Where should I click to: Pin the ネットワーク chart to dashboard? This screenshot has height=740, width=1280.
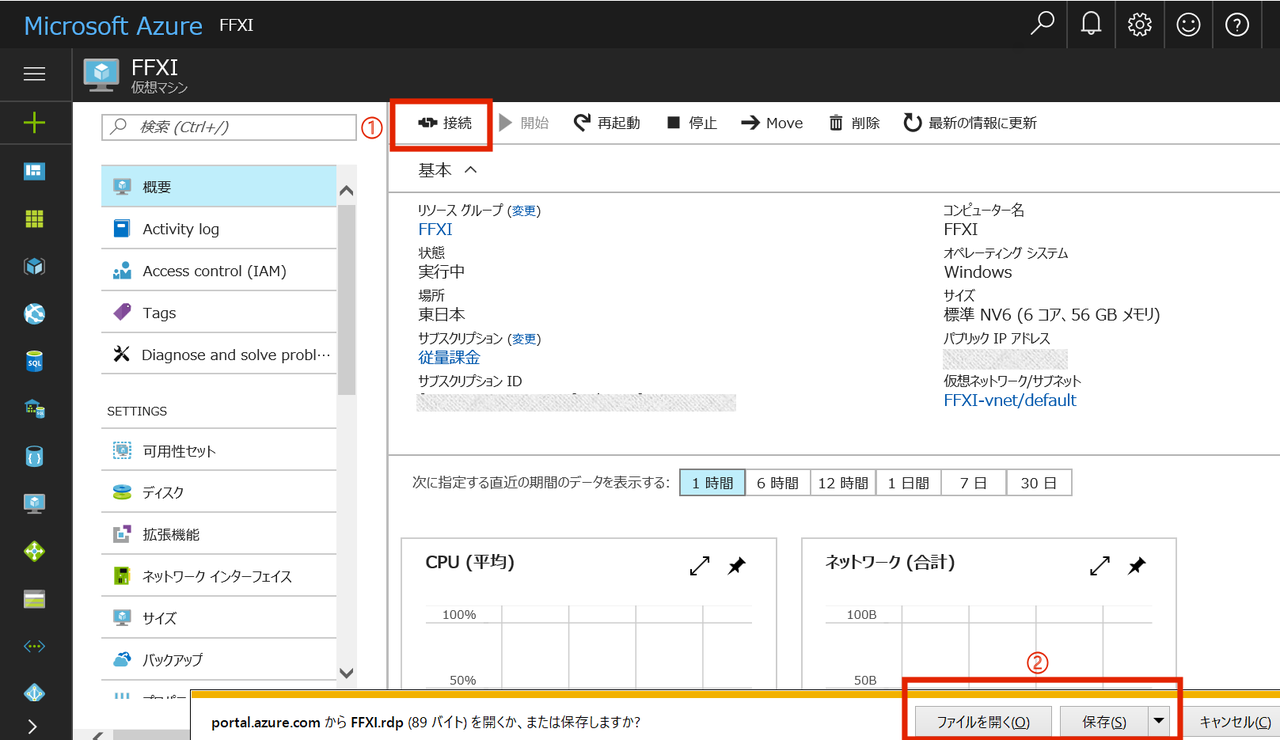[1137, 566]
